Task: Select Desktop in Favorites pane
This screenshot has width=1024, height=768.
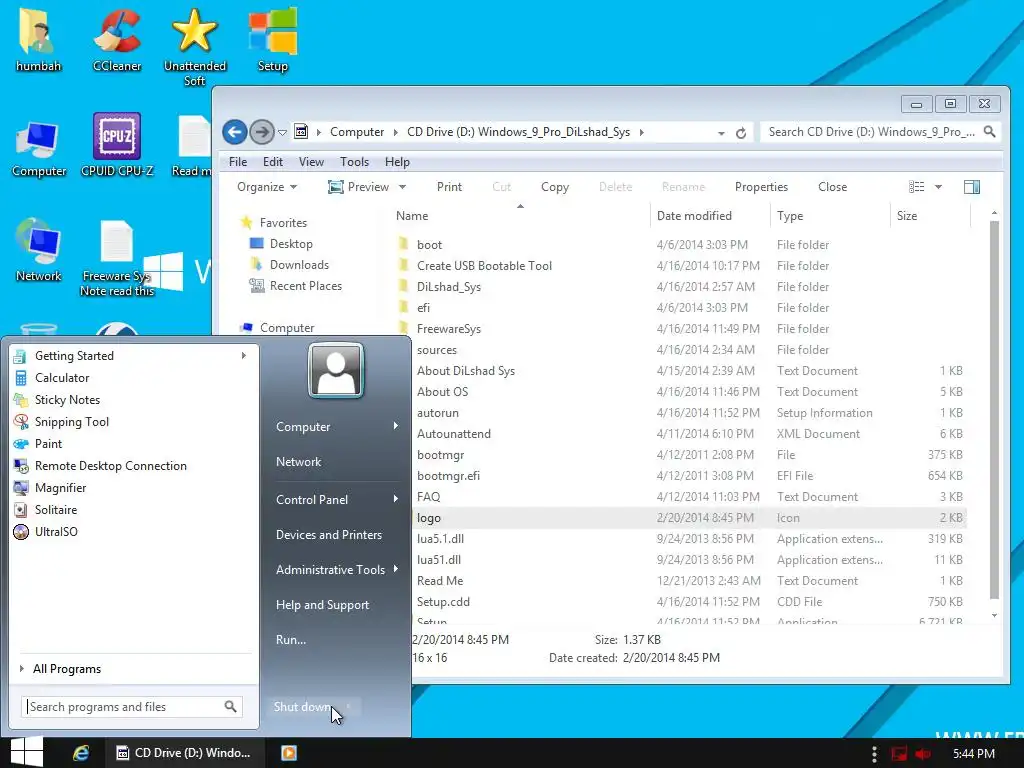Action: [291, 244]
